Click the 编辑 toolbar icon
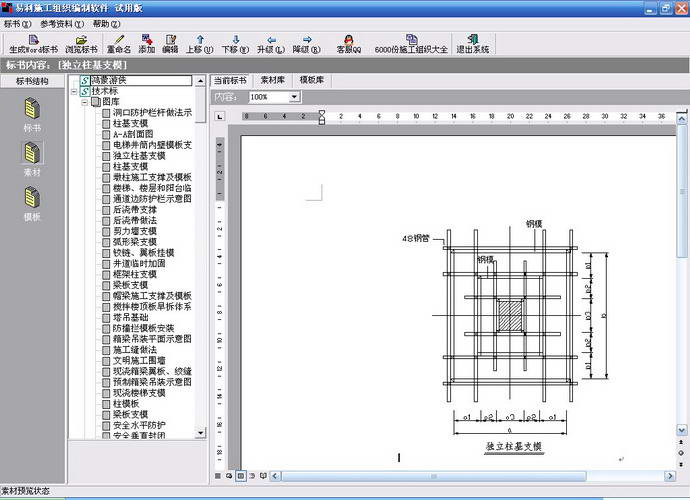This screenshot has width=690, height=500. [170, 44]
